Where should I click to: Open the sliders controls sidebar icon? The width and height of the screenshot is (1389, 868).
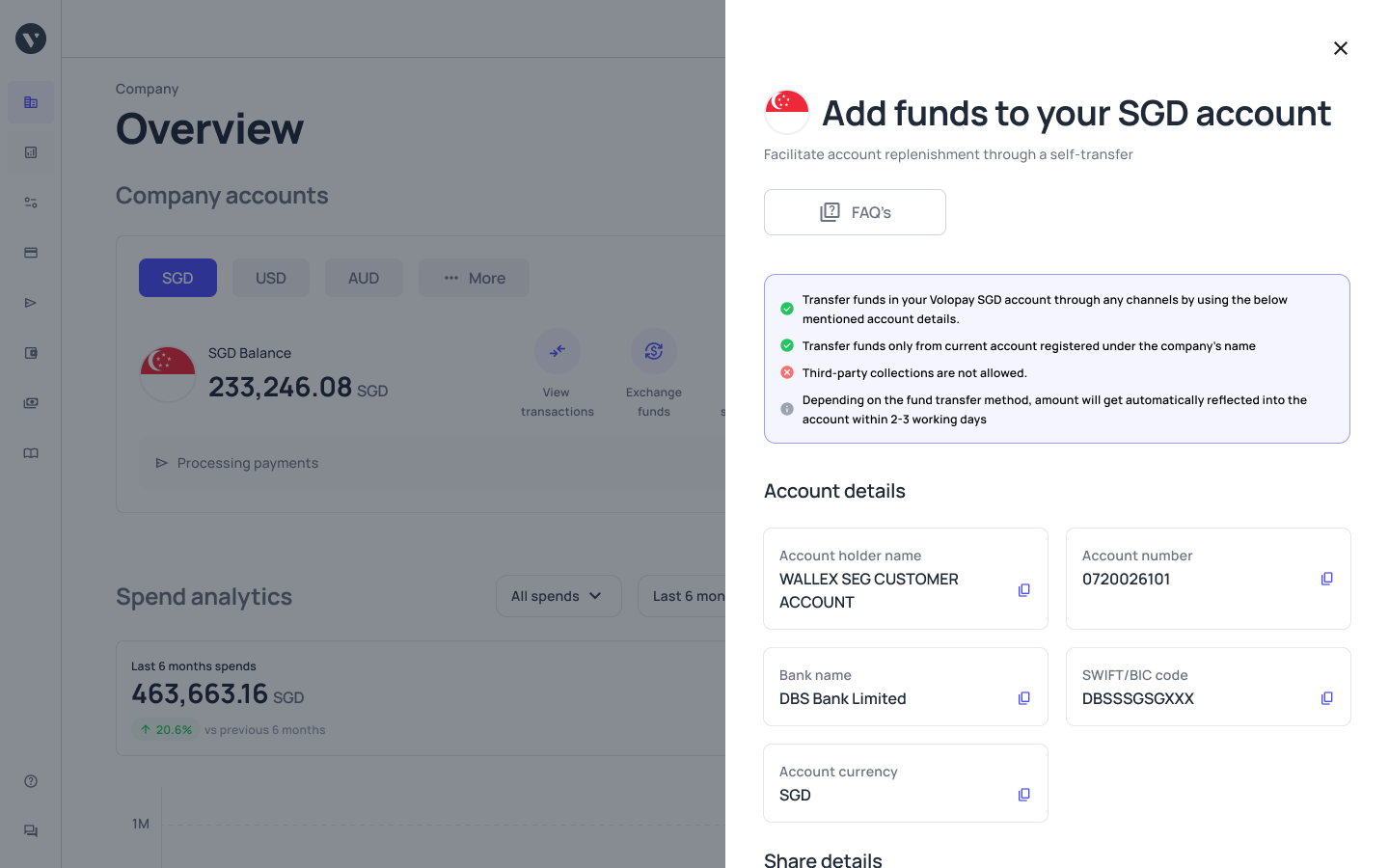coord(31,203)
